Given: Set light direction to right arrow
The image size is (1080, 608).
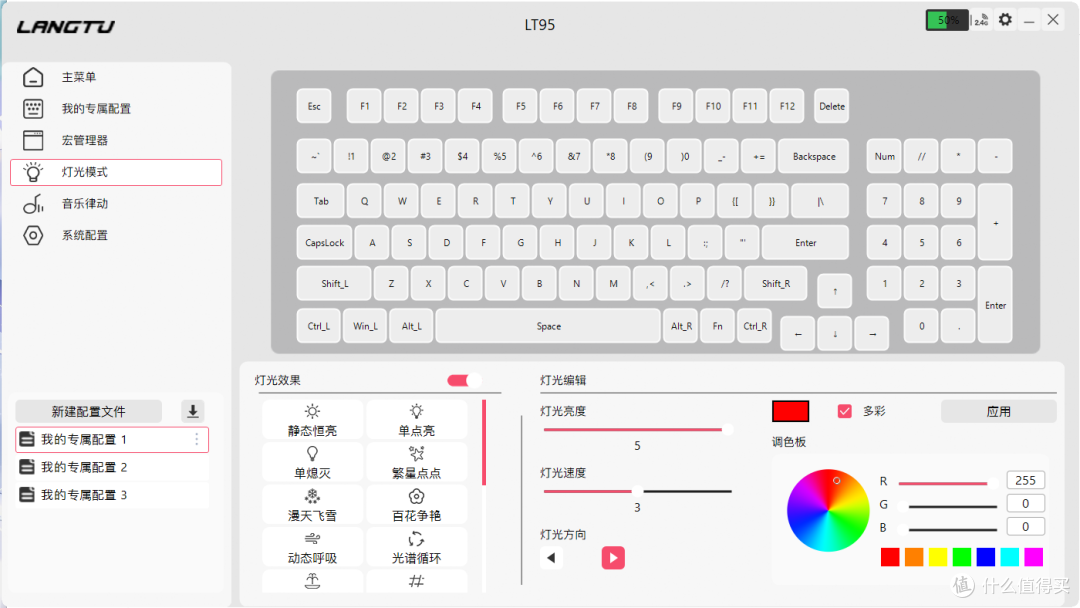Looking at the screenshot, I should [613, 558].
